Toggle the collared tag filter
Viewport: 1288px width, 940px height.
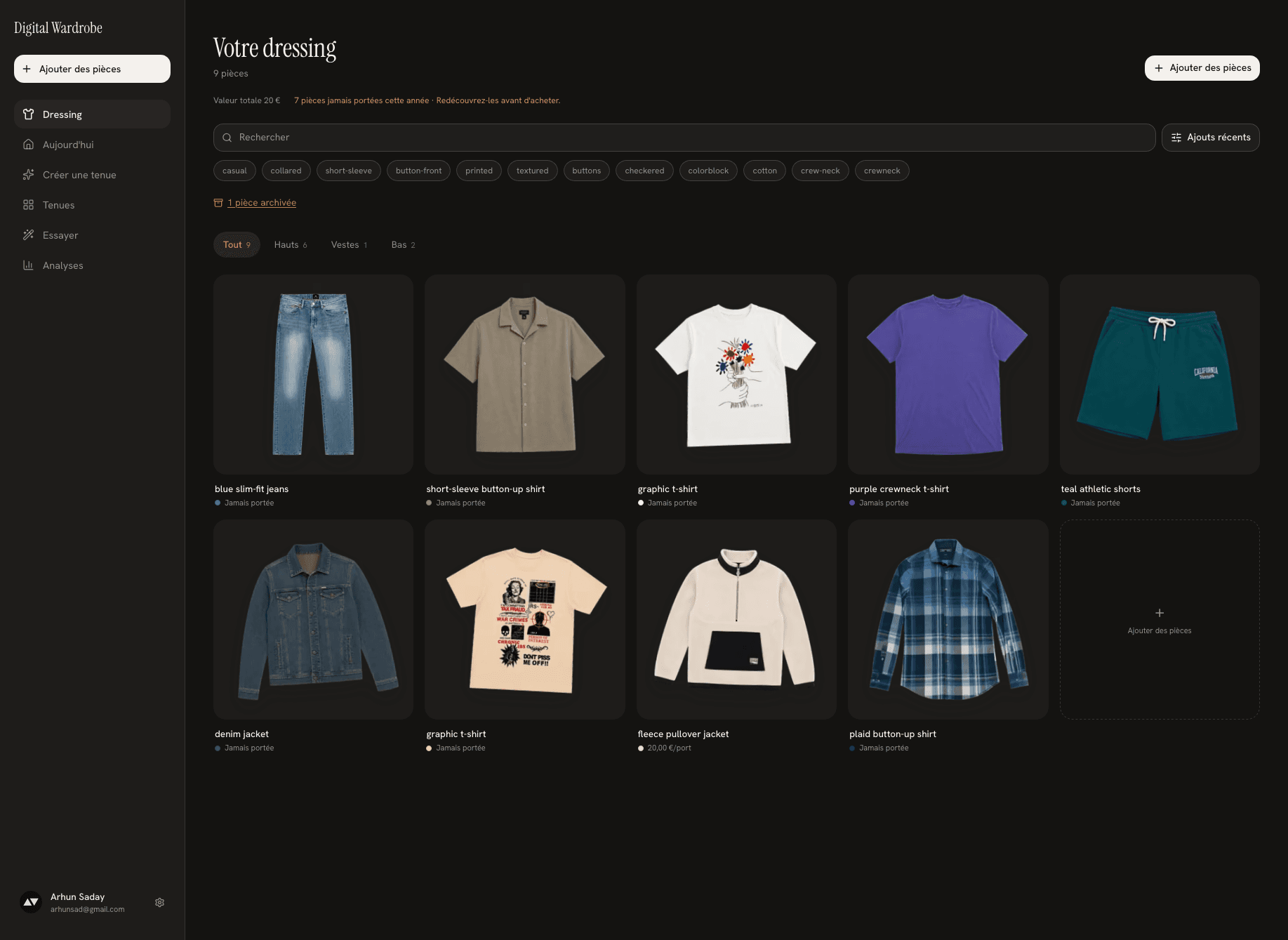coord(286,171)
